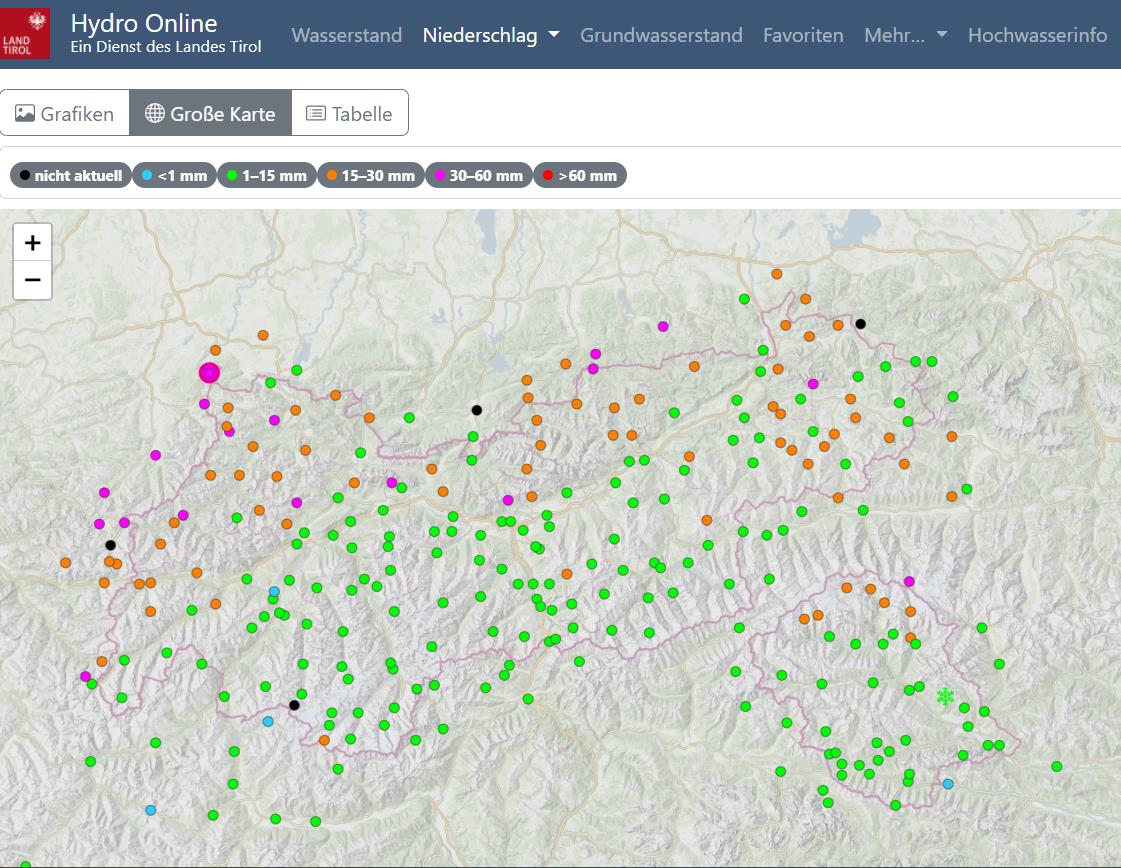Click the blue station dot near the bottom right

click(947, 783)
